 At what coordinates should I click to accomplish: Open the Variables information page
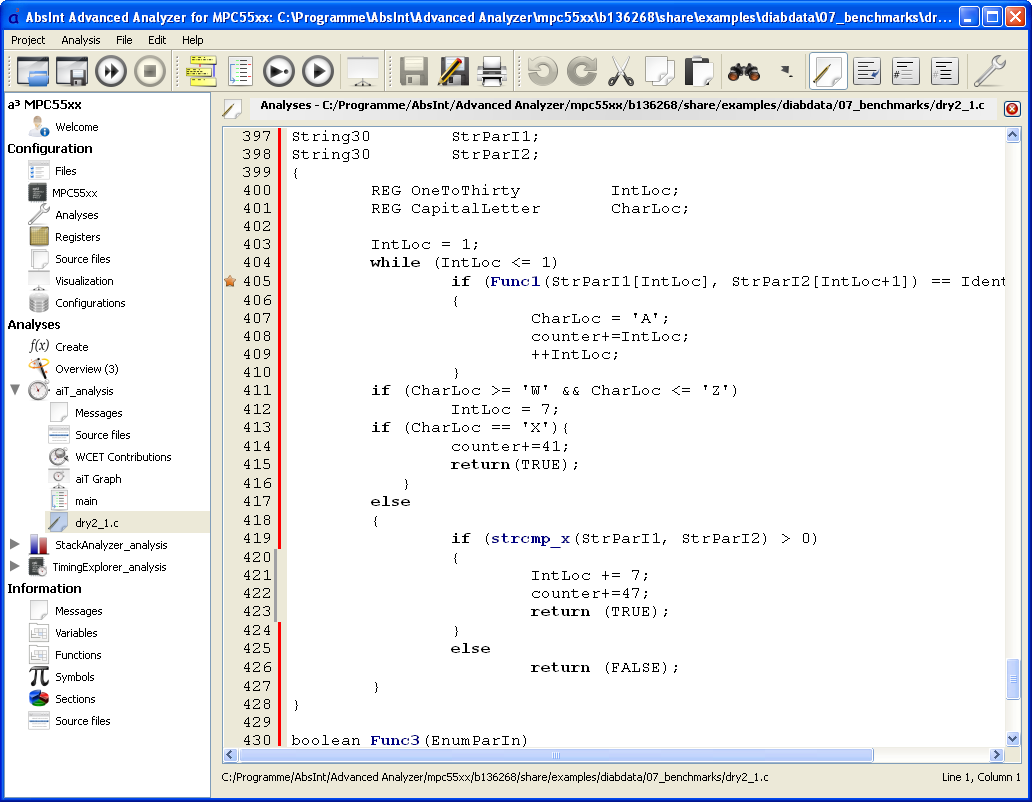pyautogui.click(x=63, y=633)
